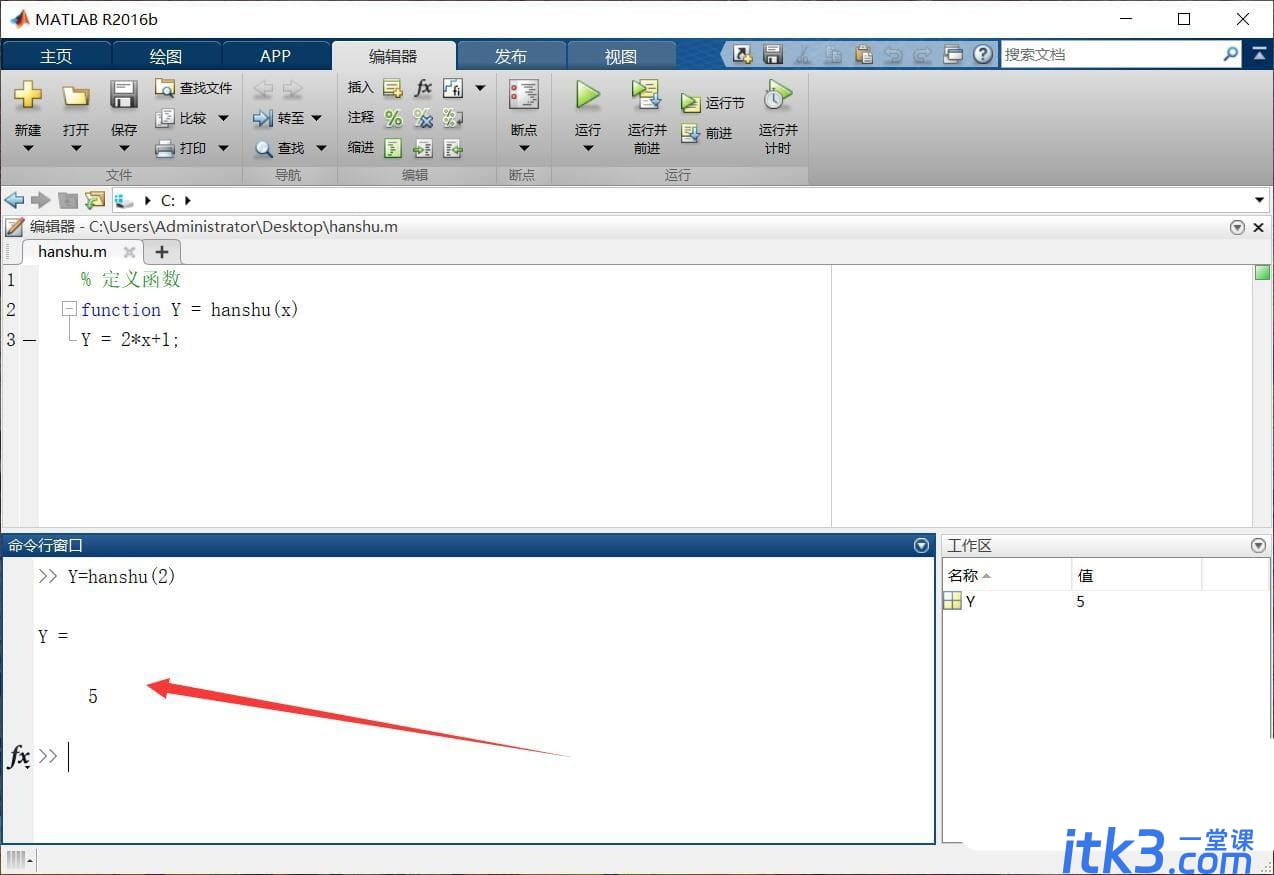Open the Go To (转至) dropdown arrow
The width and height of the screenshot is (1274, 875).
[x=317, y=118]
